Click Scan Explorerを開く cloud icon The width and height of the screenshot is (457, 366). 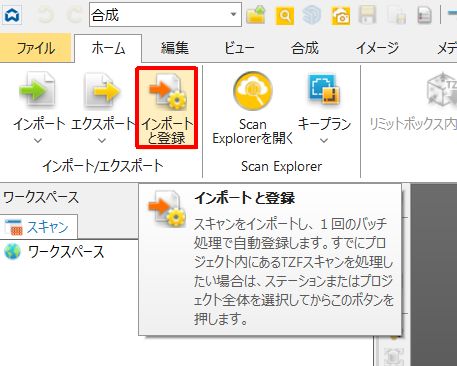(x=253, y=91)
